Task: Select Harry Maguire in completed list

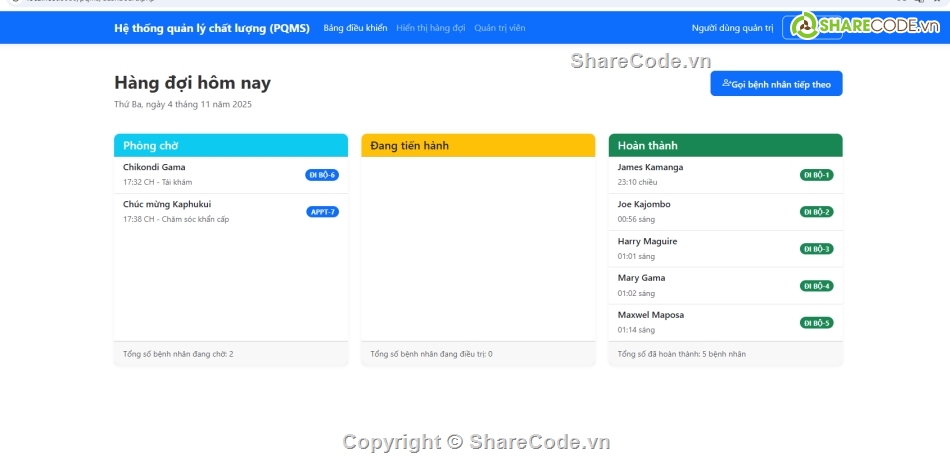Action: tap(647, 241)
